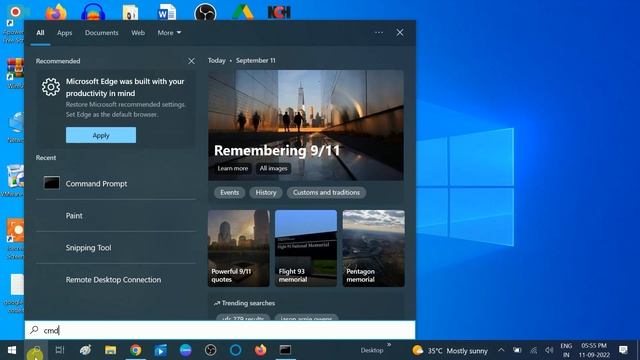Click the ENG IN language indicator

coord(566,350)
